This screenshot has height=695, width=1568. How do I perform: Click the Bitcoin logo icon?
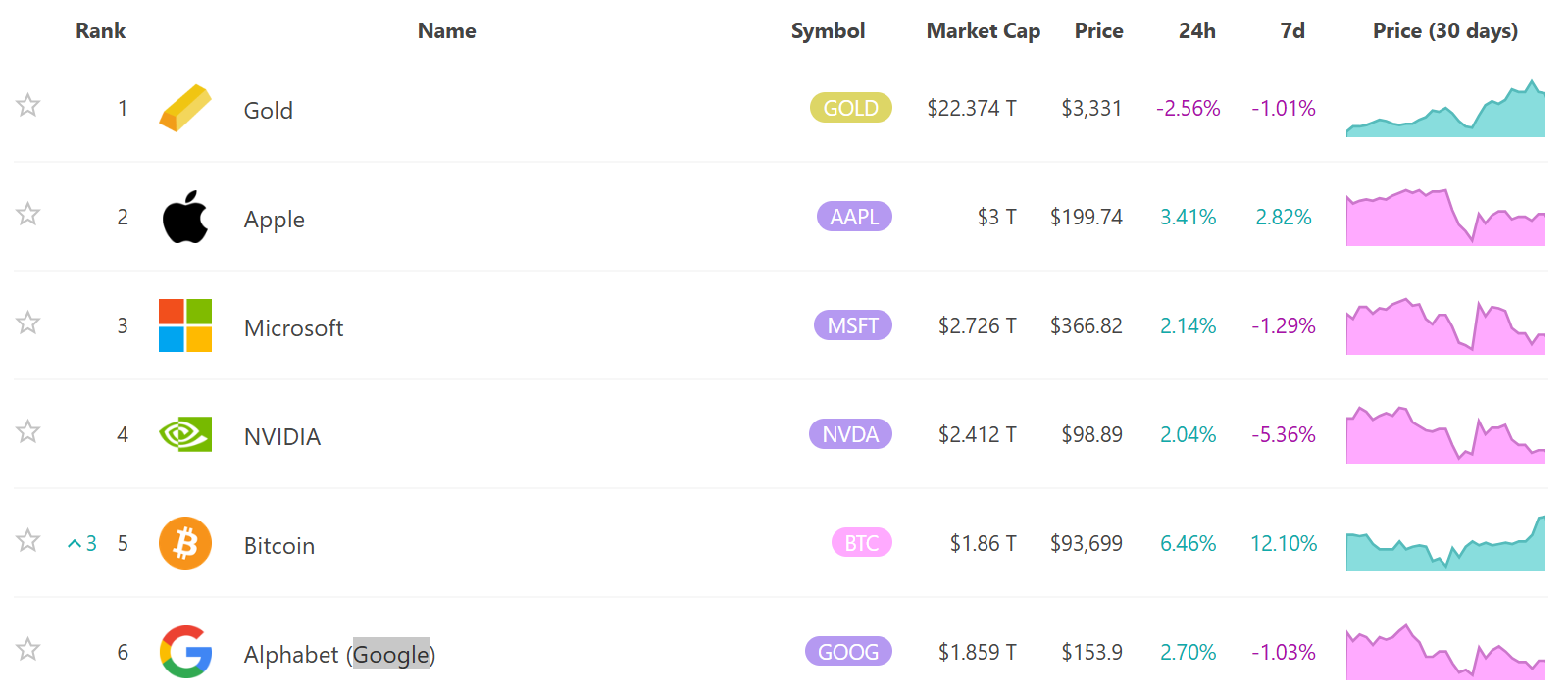pos(185,543)
